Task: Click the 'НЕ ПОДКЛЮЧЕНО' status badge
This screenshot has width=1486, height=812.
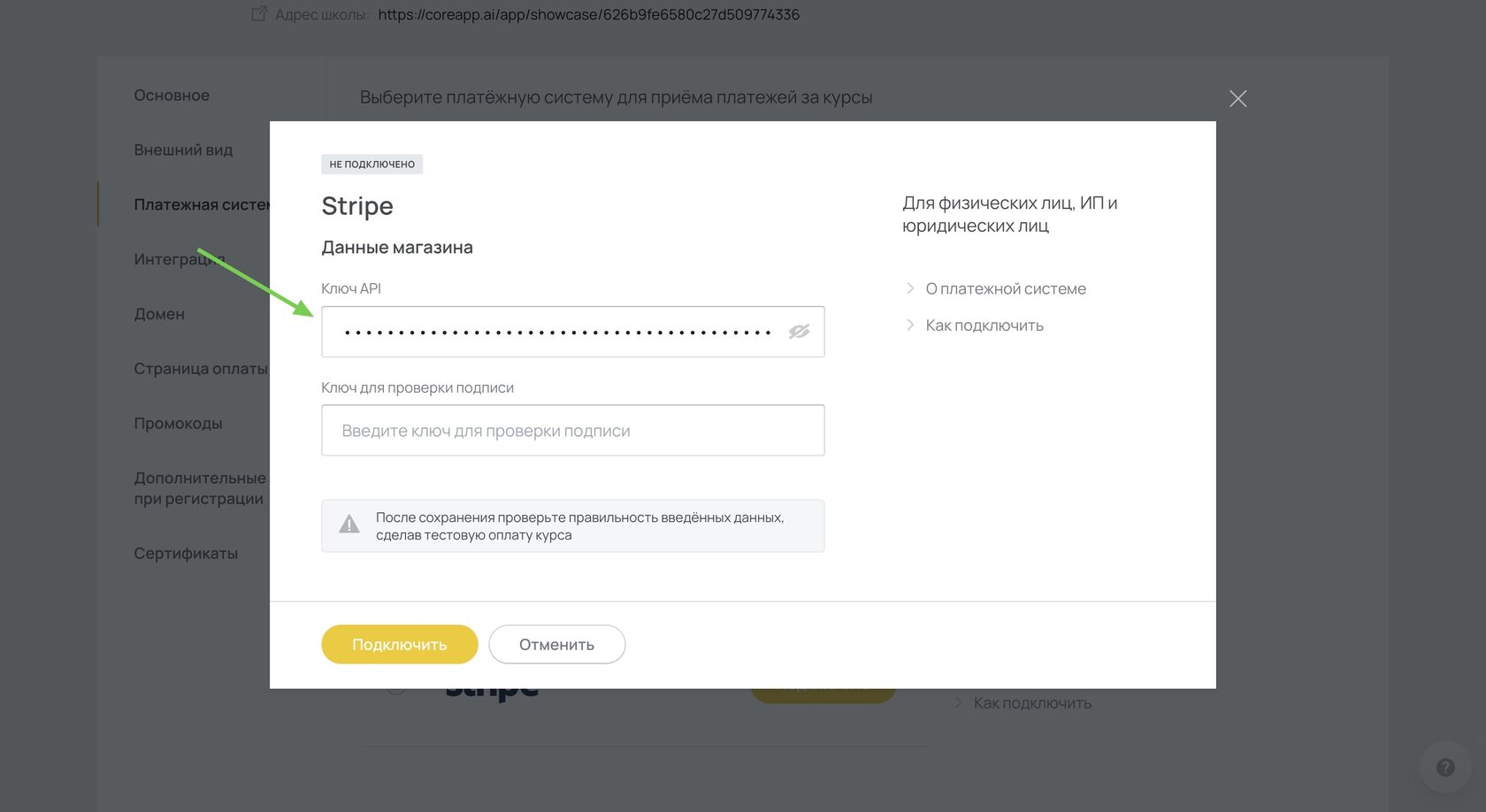Action: pyautogui.click(x=372, y=165)
